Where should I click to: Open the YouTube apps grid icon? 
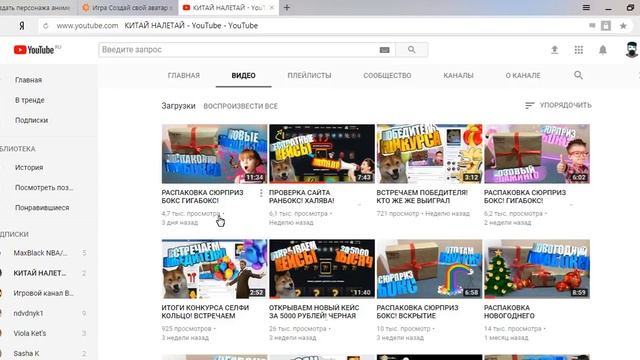(578, 50)
